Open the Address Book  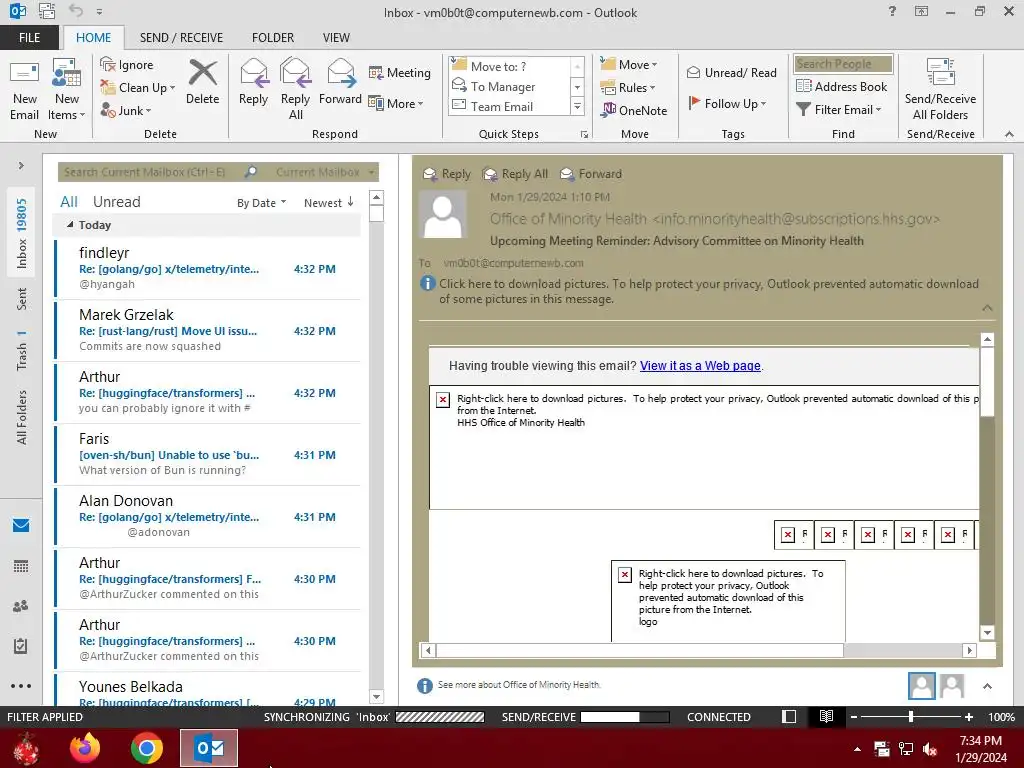(x=841, y=86)
